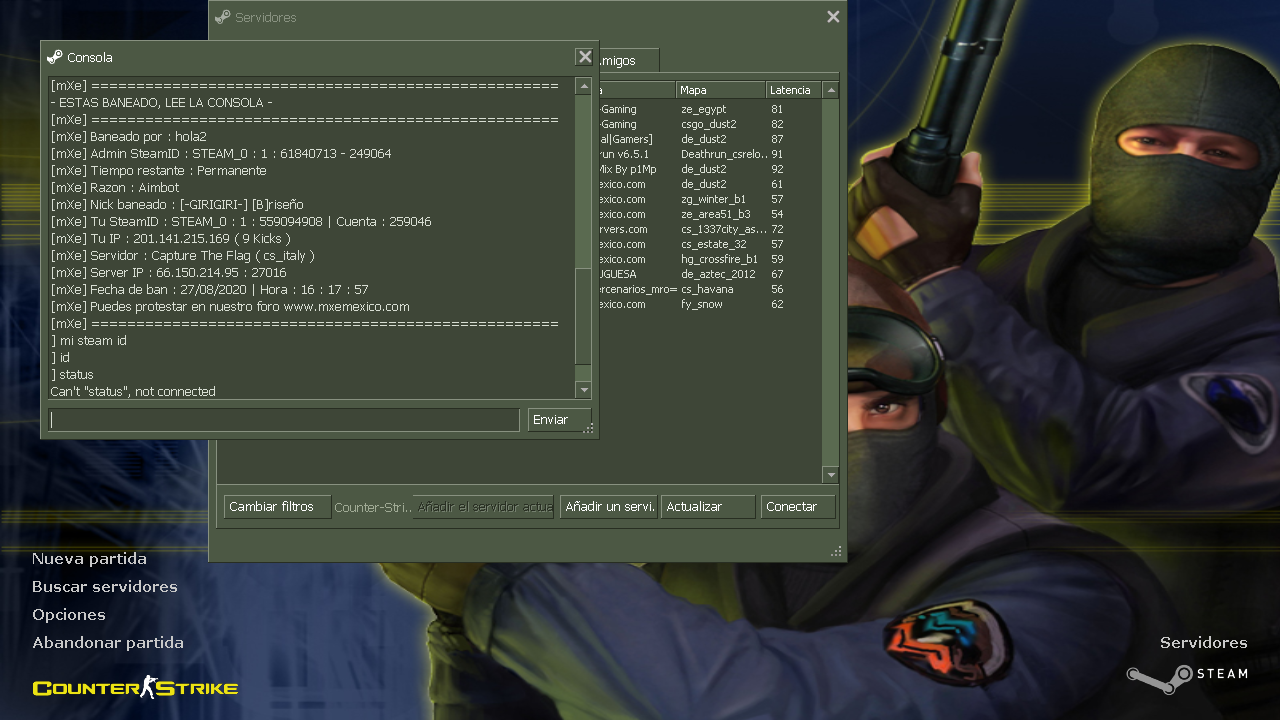Click the Steam icon in Servidores title bar
The image size is (1280, 720).
(x=223, y=17)
